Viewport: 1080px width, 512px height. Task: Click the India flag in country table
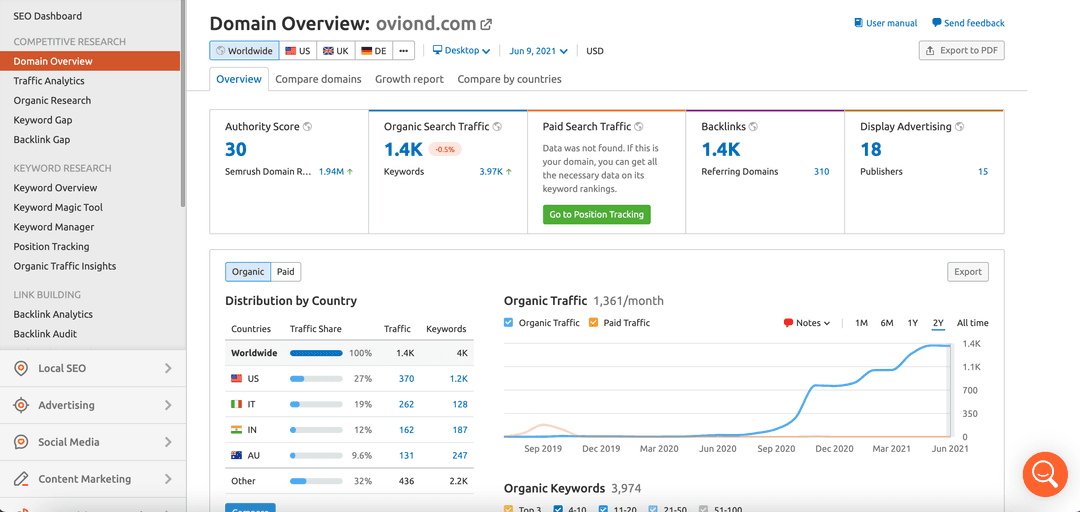(236, 429)
